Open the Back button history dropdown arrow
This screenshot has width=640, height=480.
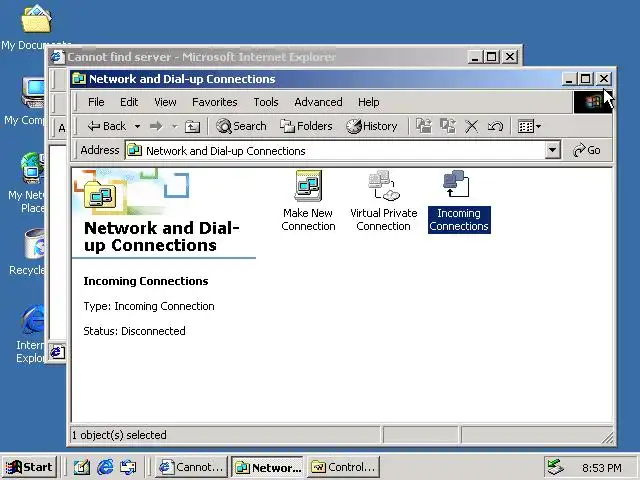click(x=138, y=127)
